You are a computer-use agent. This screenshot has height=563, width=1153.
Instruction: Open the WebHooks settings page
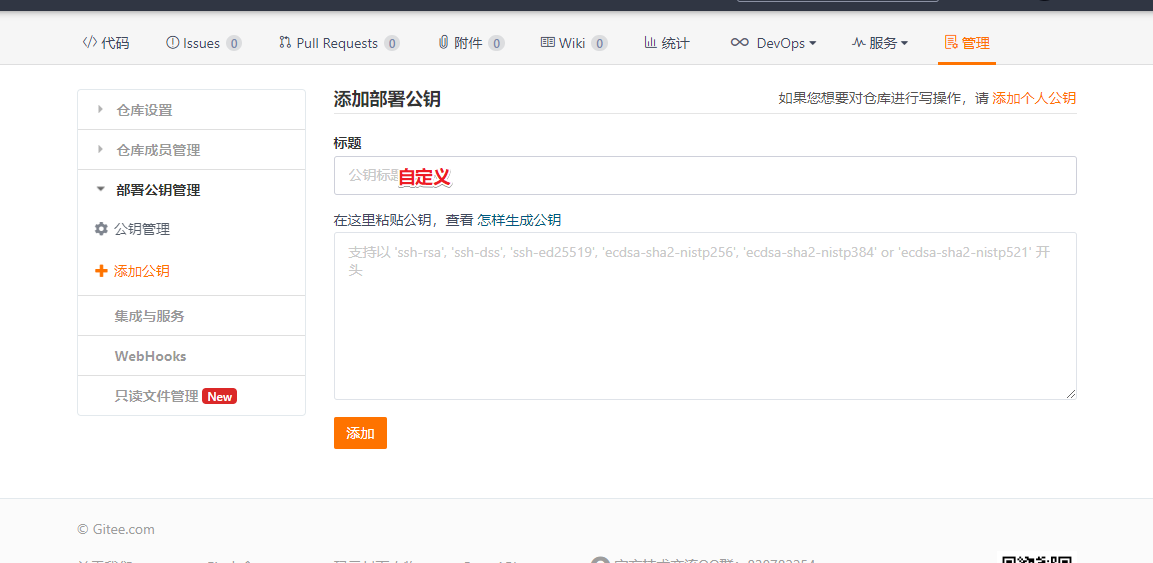click(150, 356)
